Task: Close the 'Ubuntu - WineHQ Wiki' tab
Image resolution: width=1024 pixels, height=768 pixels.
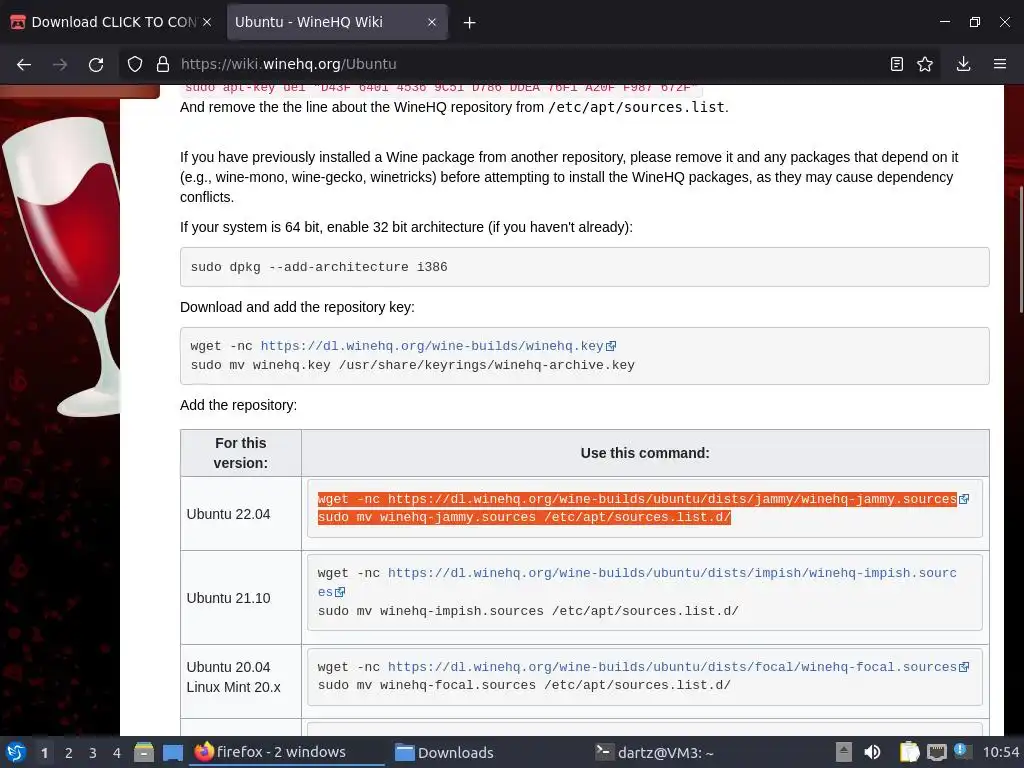Action: click(432, 22)
